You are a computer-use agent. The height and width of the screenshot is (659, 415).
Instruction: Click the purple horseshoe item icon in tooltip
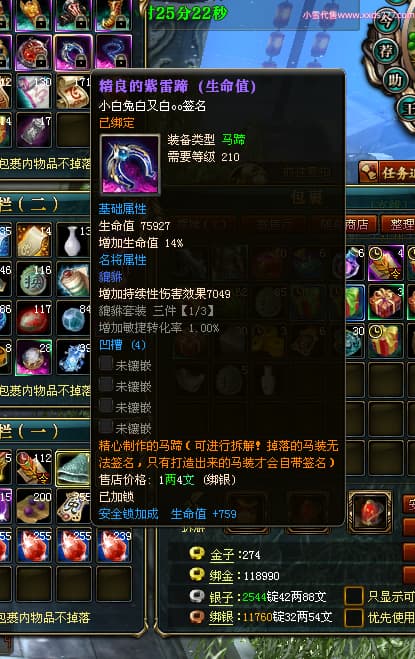(130, 165)
